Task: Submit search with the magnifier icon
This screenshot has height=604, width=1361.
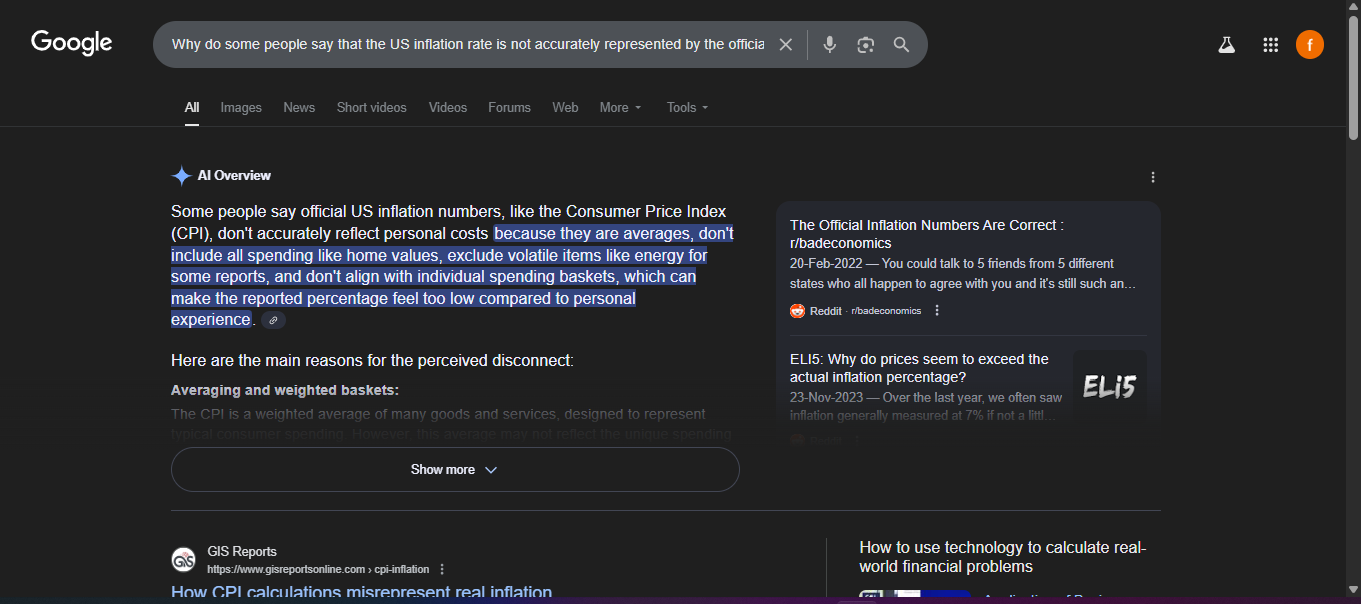Action: [901, 45]
